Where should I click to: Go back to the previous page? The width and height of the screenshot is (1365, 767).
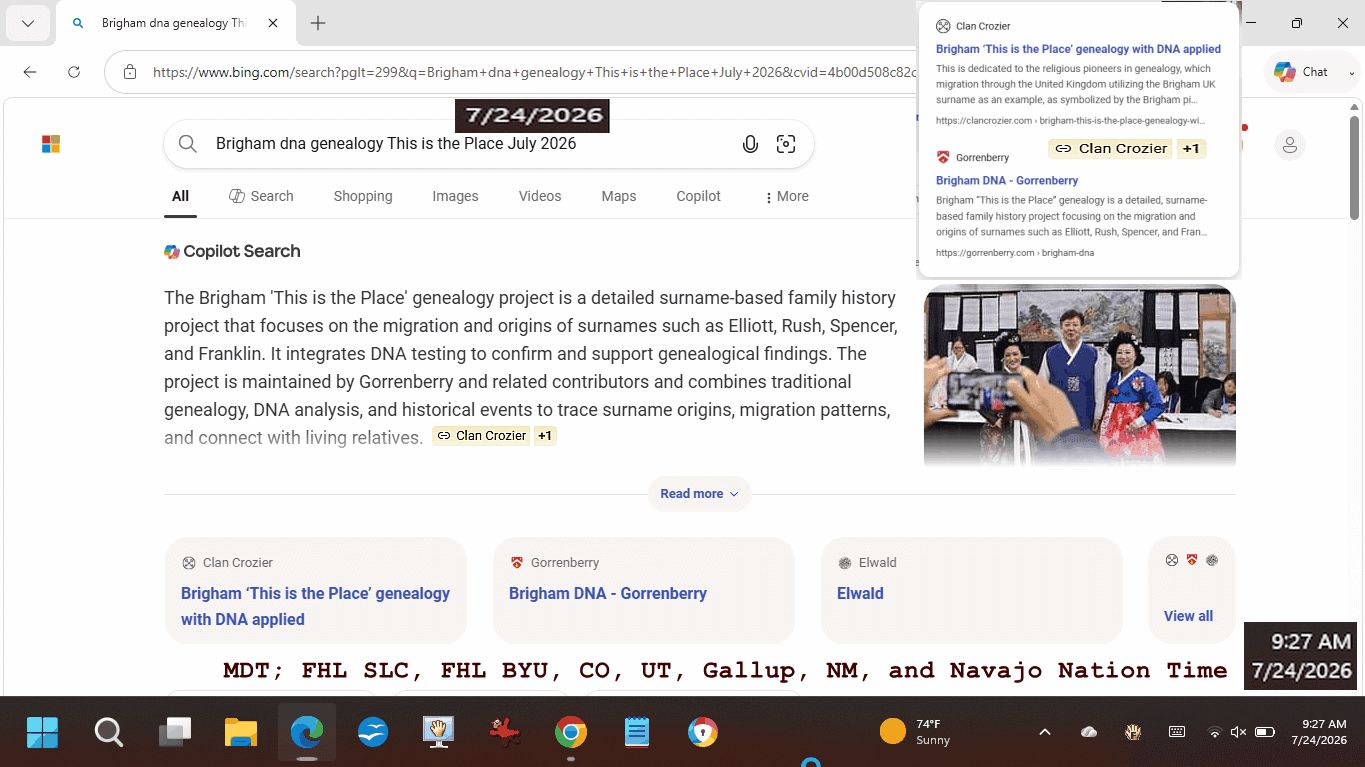(30, 72)
